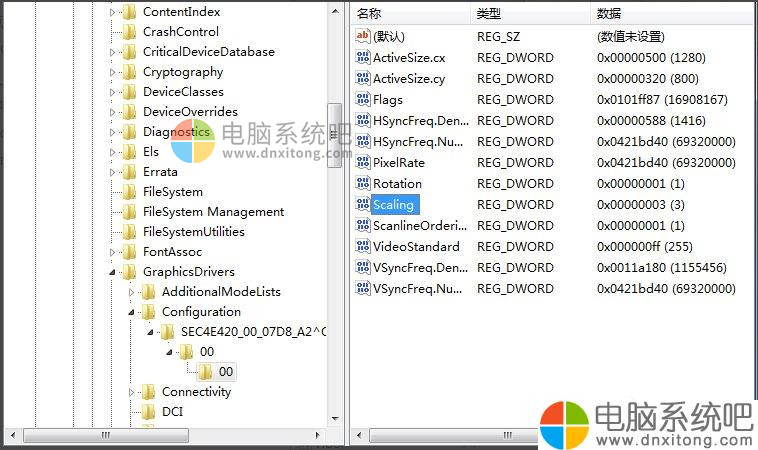
Task: Click the binary icon beside VideoStandard
Action: [363, 246]
